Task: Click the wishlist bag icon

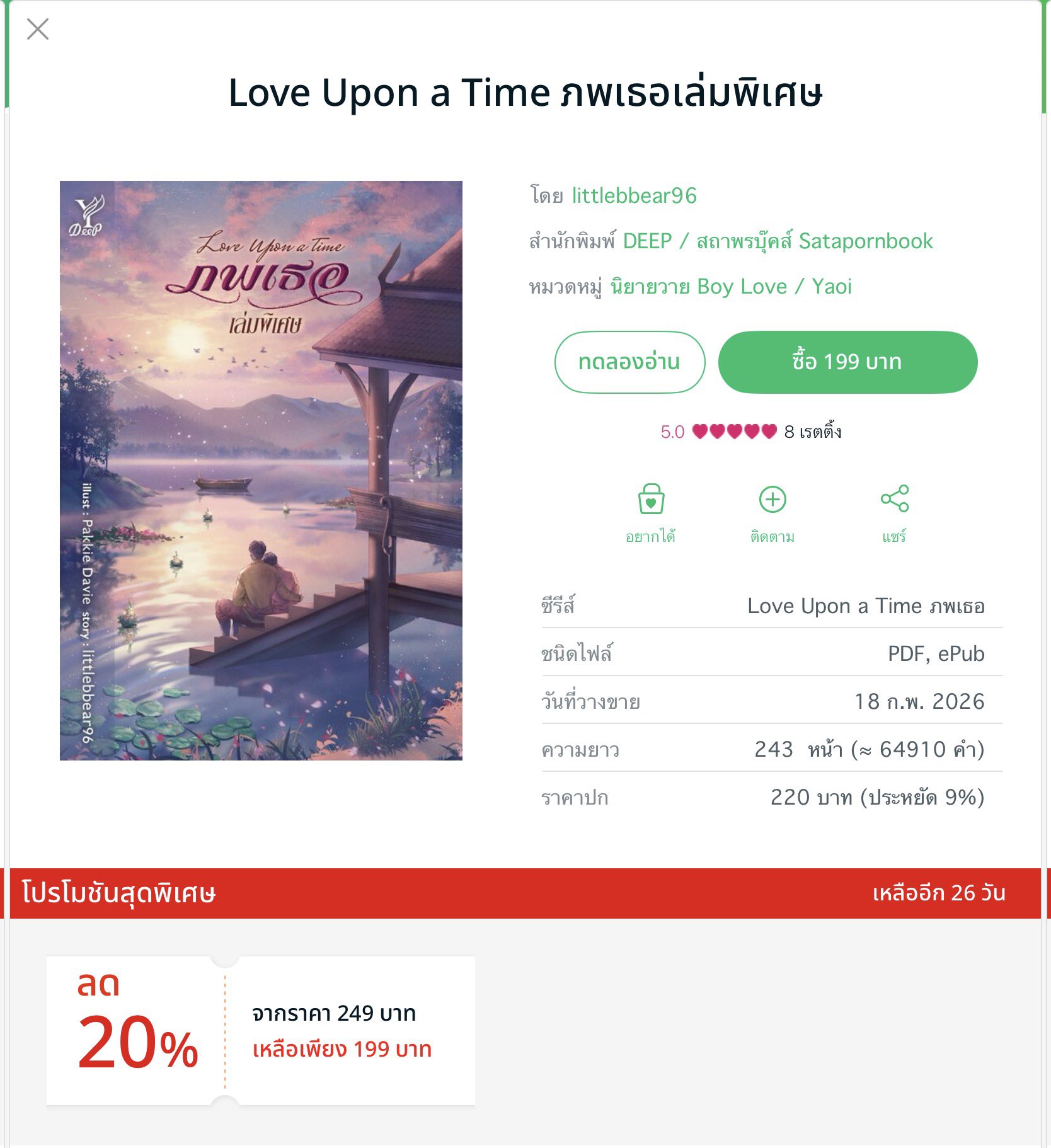Action: [651, 499]
